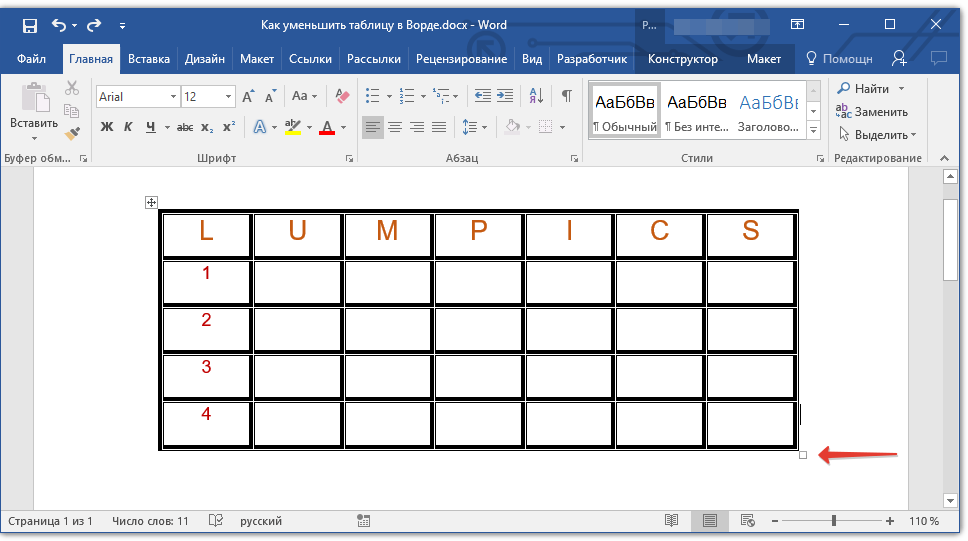This screenshot has width=968, height=541.
Task: Open the font size dropdown
Action: coord(228,97)
